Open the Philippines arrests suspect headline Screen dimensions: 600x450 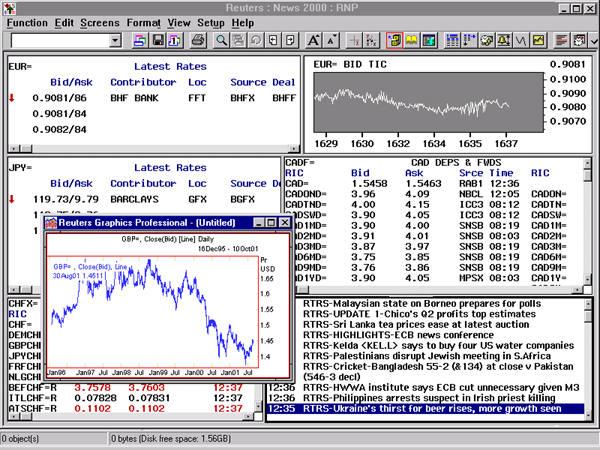tap(429, 398)
